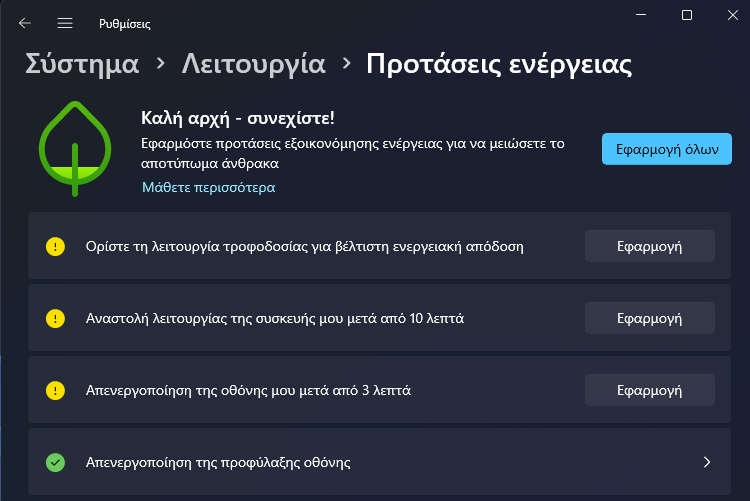The image size is (750, 501).
Task: Click green checkmark icon beside screensaver recommendation
Action: [55, 462]
